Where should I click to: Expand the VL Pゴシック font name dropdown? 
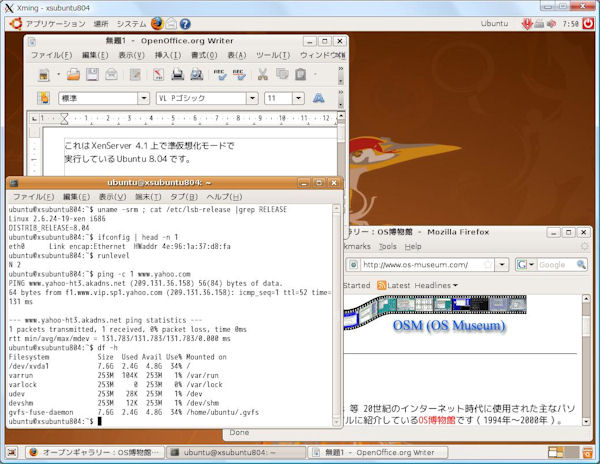click(252, 98)
